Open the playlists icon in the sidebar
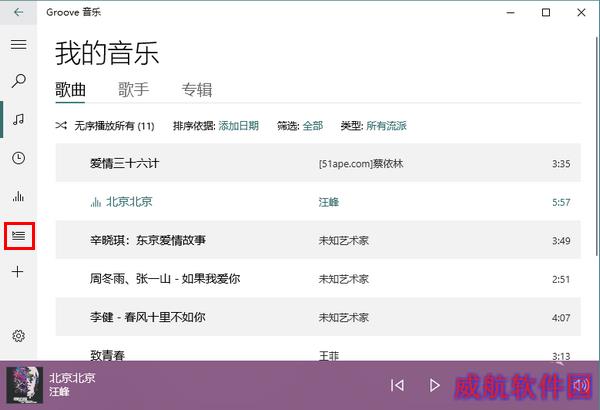This screenshot has width=600, height=410. coord(19,236)
